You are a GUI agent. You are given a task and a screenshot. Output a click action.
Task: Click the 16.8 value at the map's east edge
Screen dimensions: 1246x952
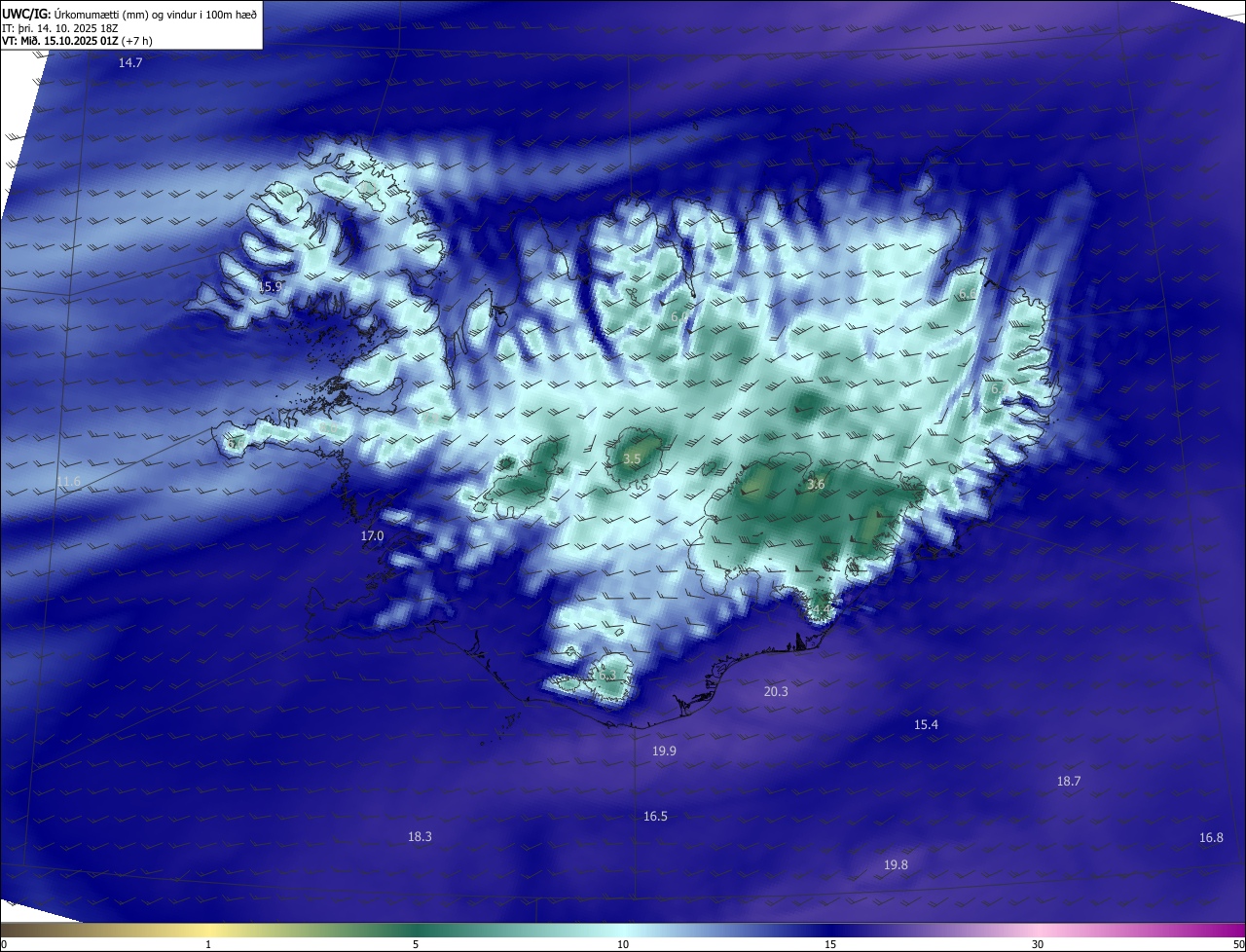[x=1211, y=837]
